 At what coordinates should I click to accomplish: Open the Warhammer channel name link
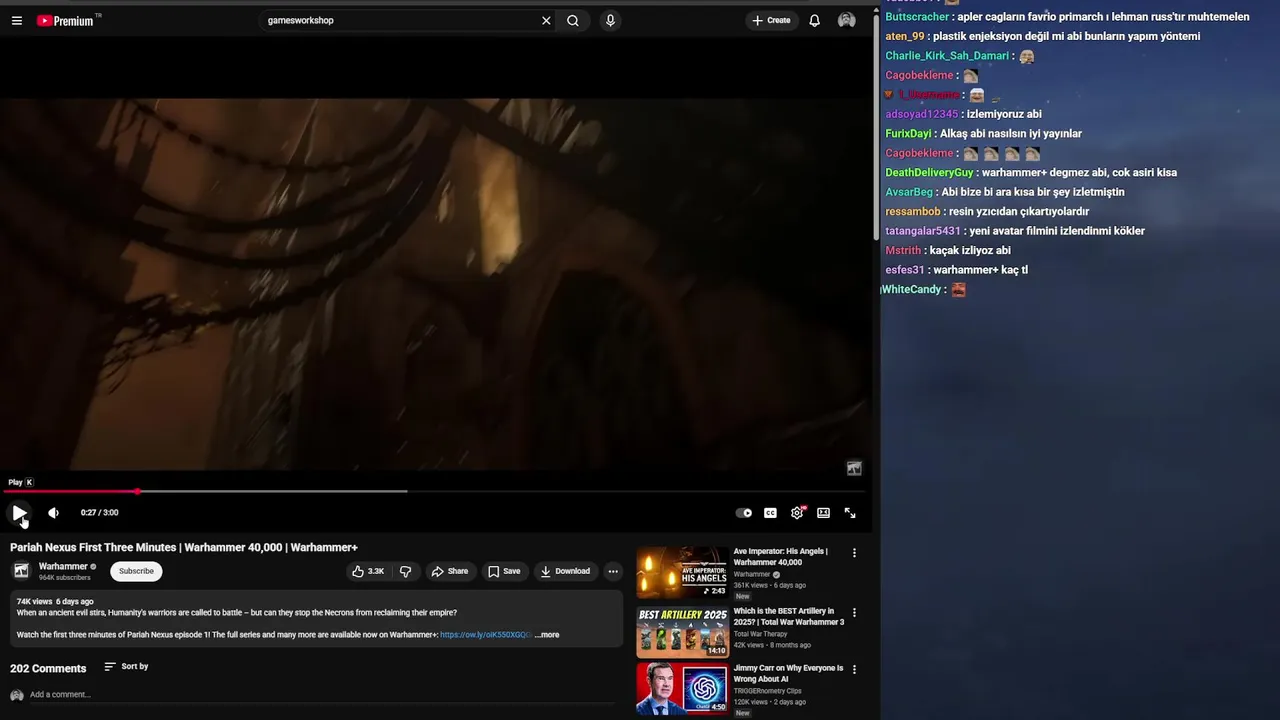pos(63,566)
